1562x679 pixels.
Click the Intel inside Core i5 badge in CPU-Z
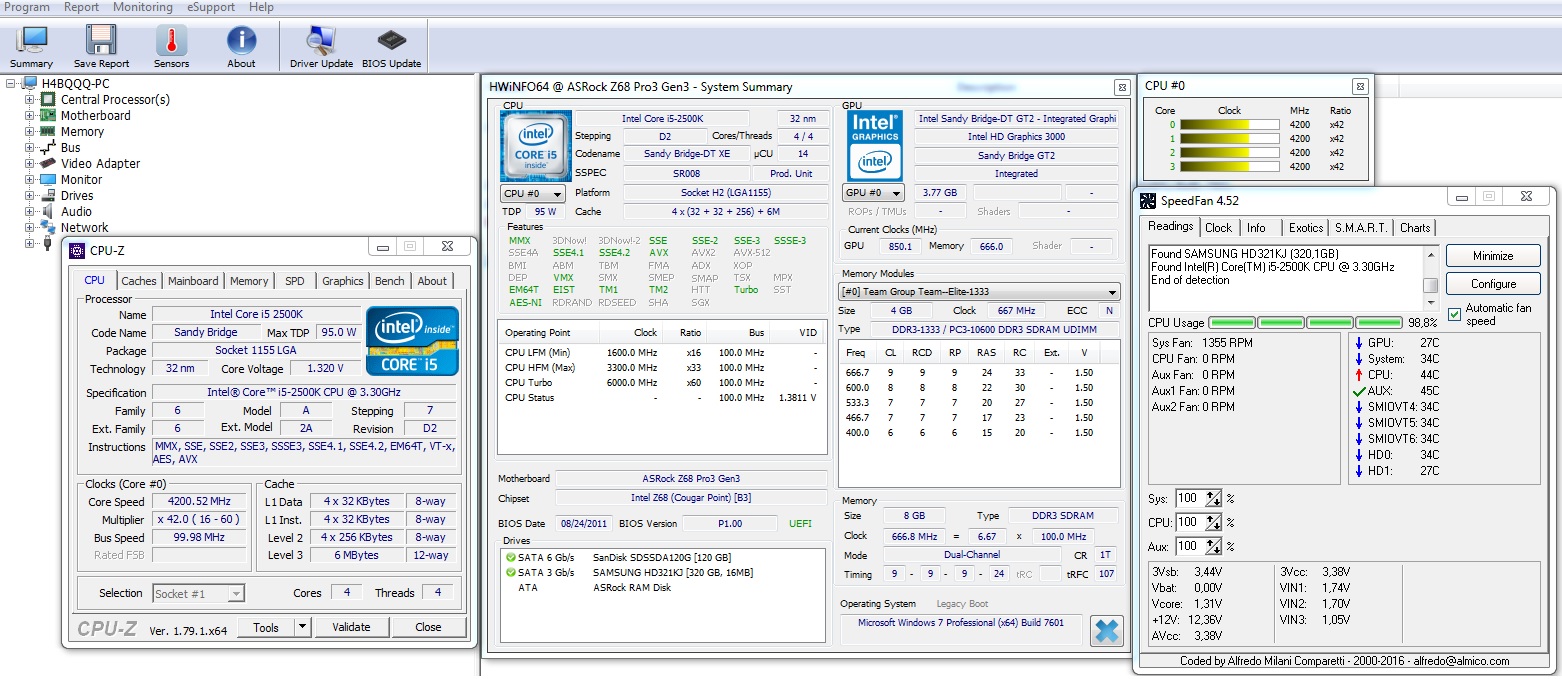point(412,341)
